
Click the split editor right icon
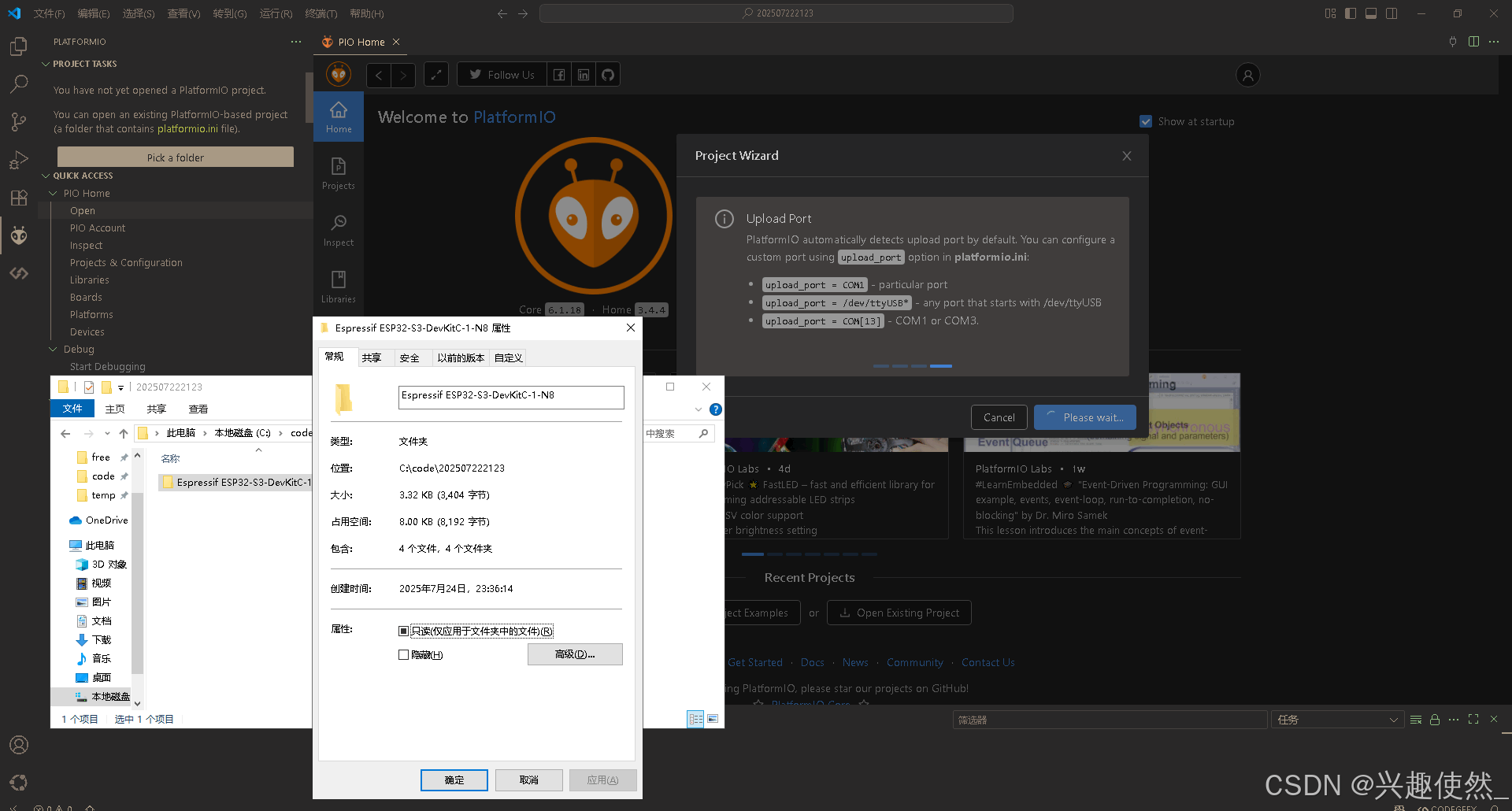[x=1473, y=42]
